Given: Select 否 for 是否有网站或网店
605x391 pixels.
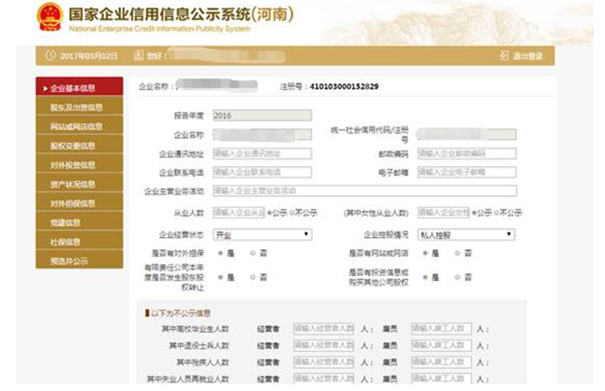Looking at the screenshot, I should coord(457,253).
